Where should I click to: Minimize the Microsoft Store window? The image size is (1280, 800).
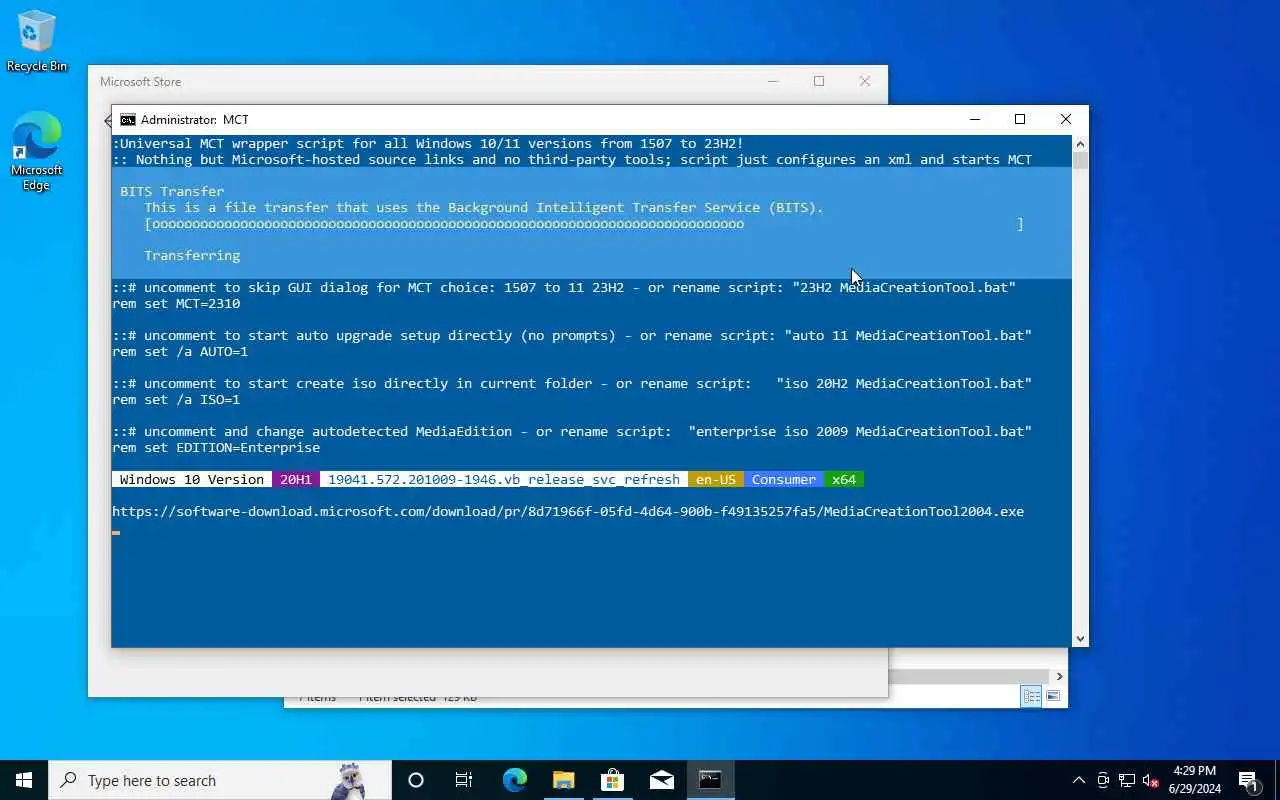773,81
